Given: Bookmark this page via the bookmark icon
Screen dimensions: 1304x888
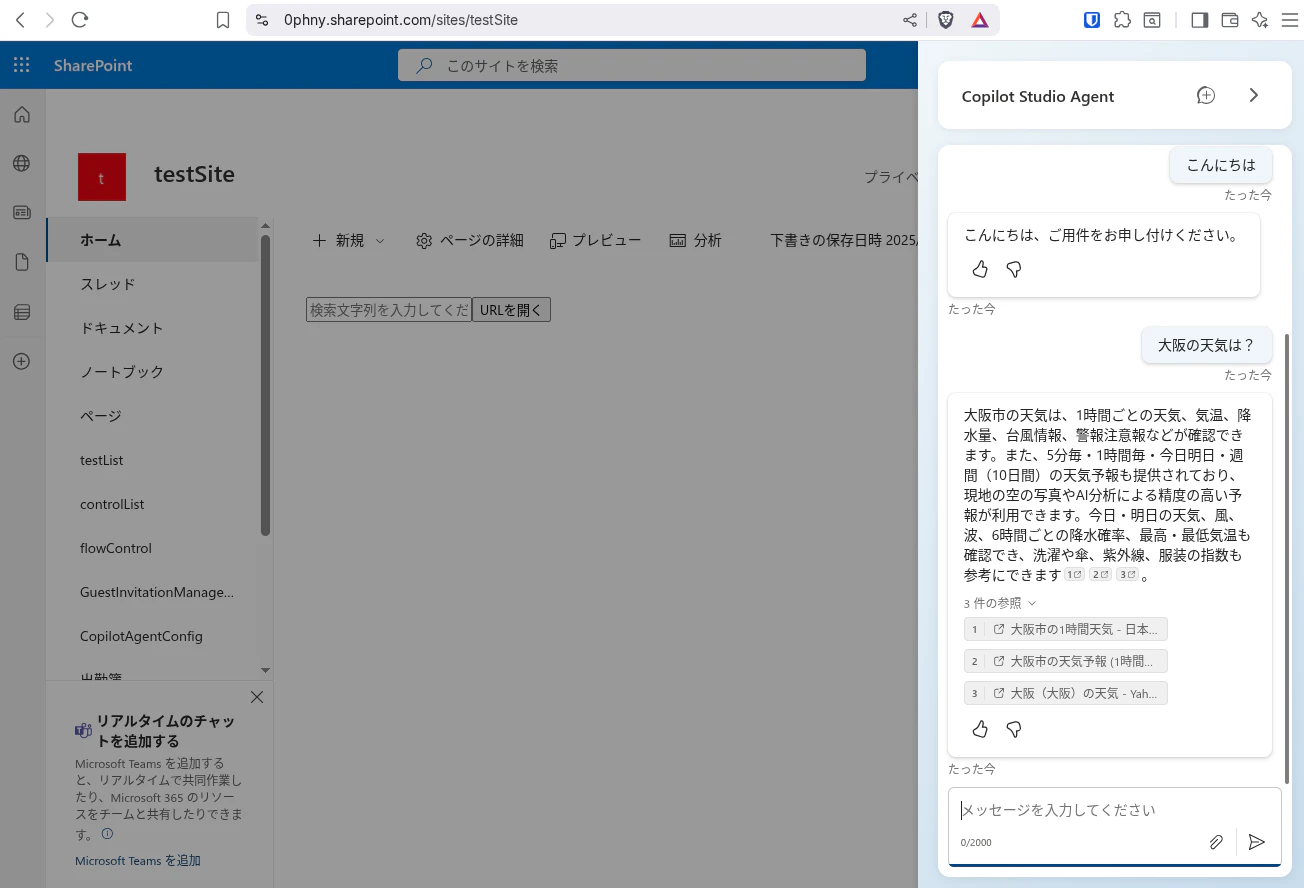Looking at the screenshot, I should pos(223,20).
